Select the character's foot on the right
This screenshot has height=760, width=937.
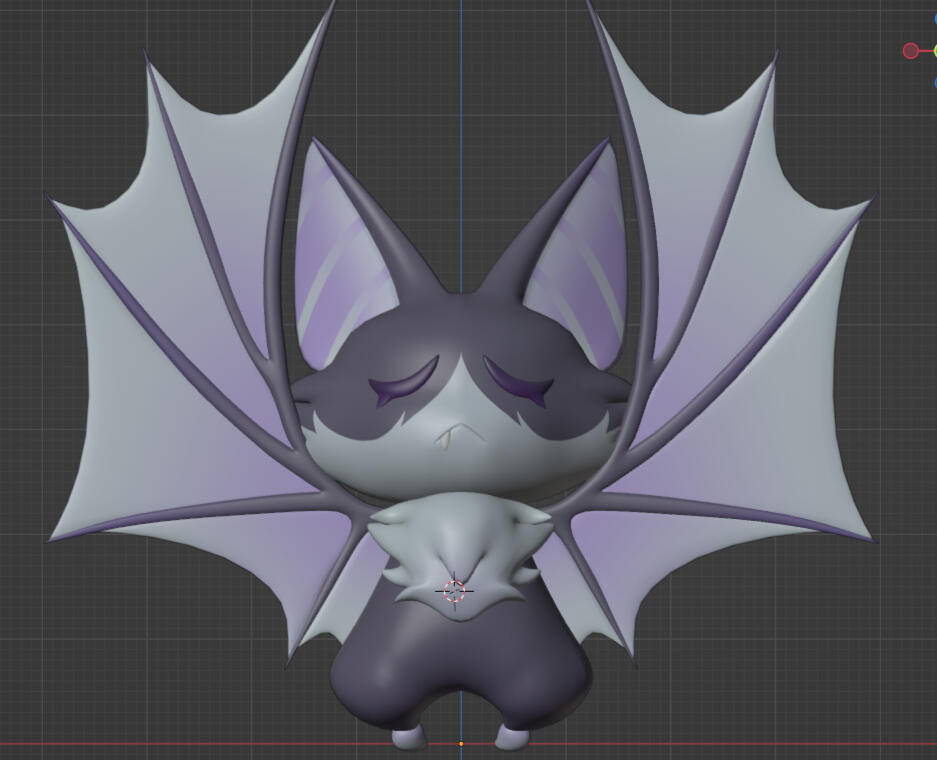(x=511, y=739)
